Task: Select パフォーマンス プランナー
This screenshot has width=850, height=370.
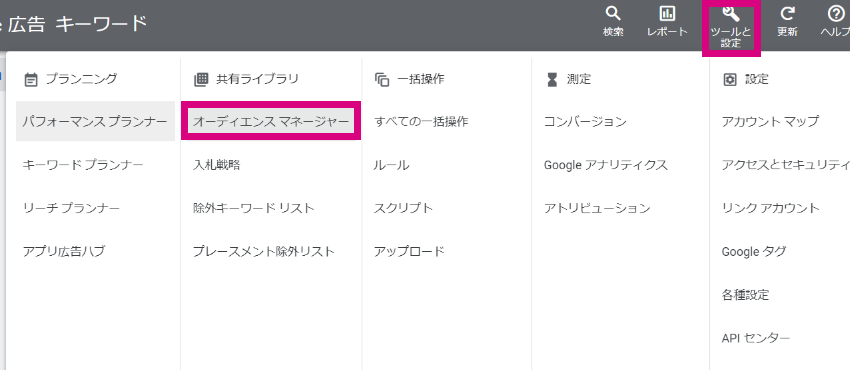Action: 95,121
